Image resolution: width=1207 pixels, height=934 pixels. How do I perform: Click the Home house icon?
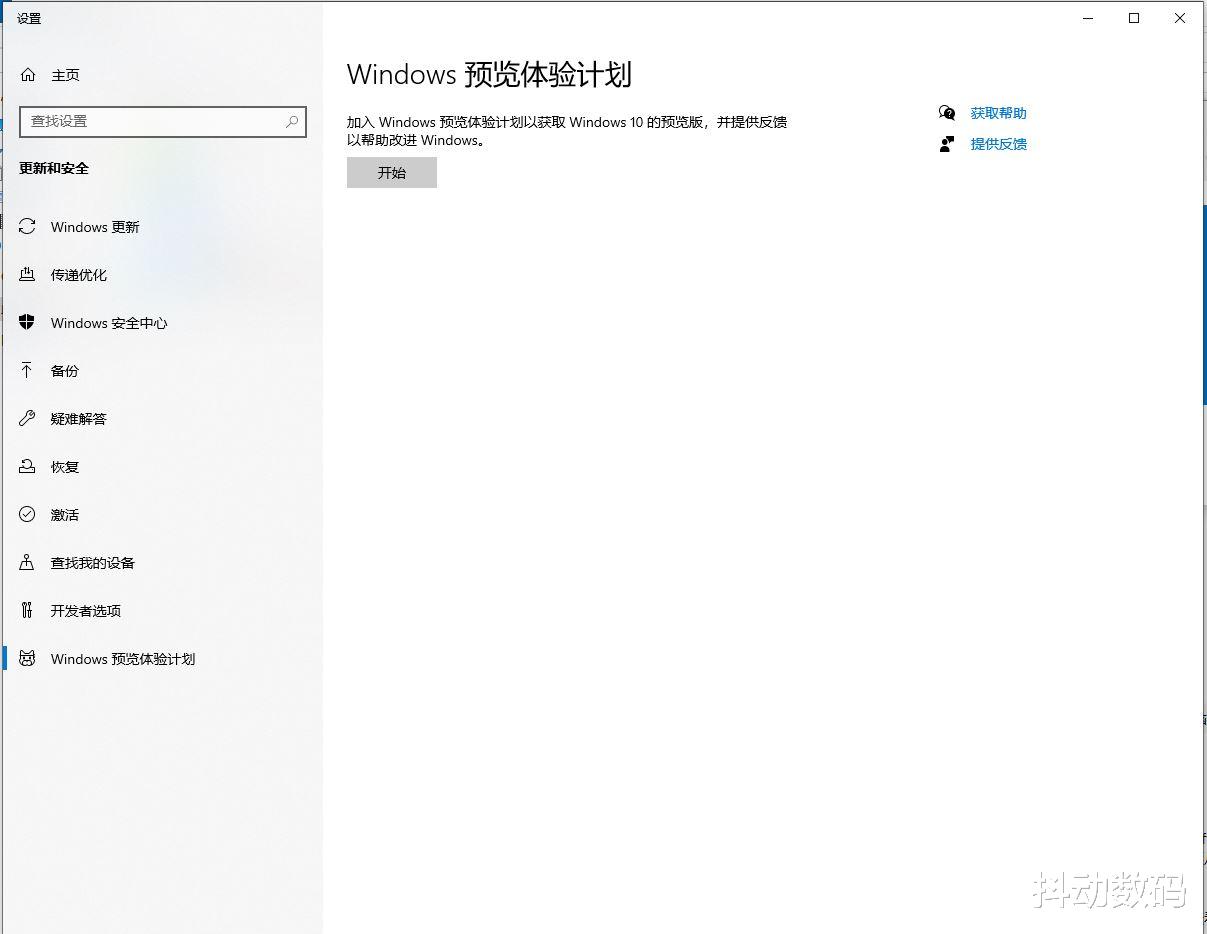tap(28, 75)
